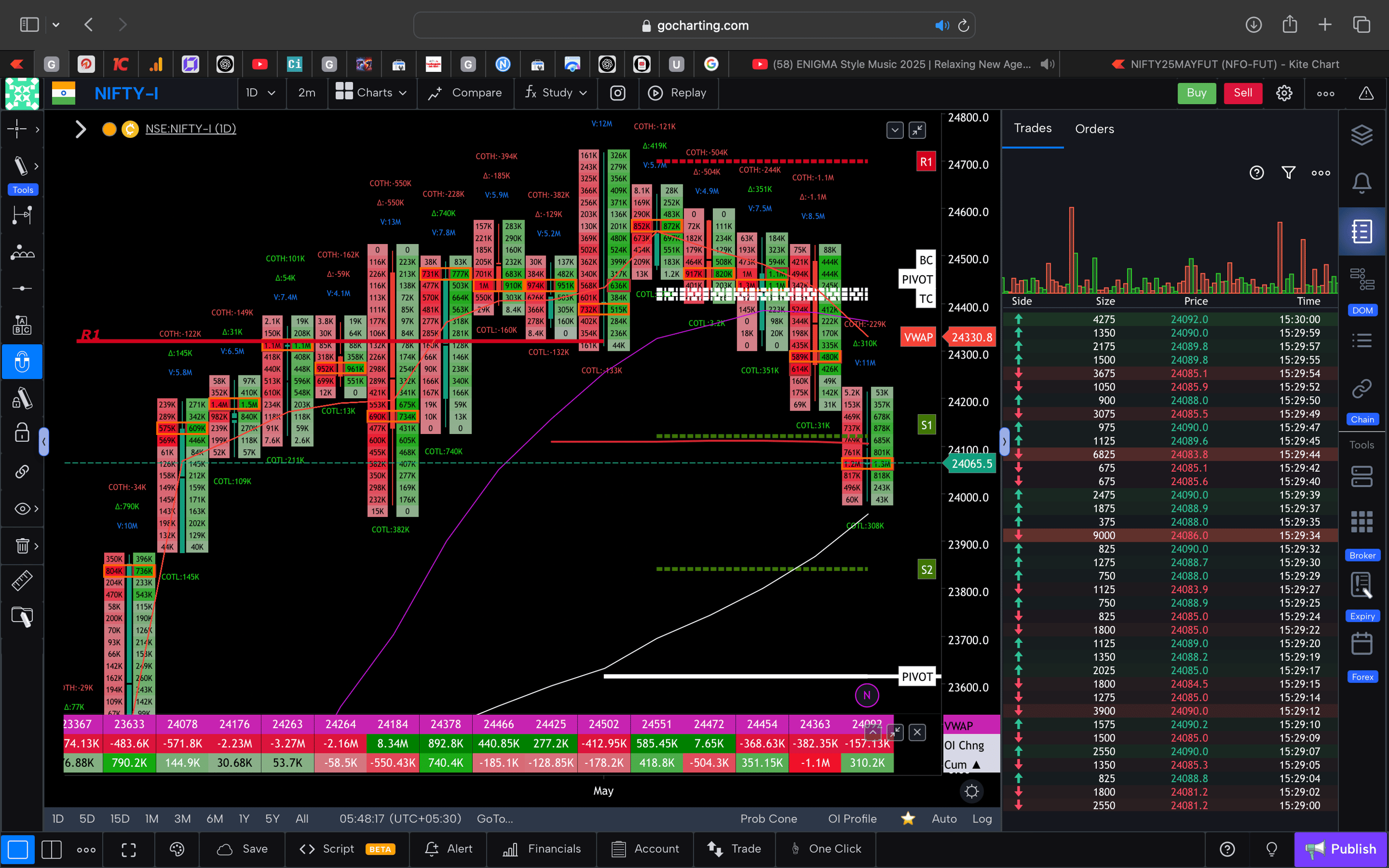Take a chart snapshot with the camera icon
1389x868 pixels.
618,92
